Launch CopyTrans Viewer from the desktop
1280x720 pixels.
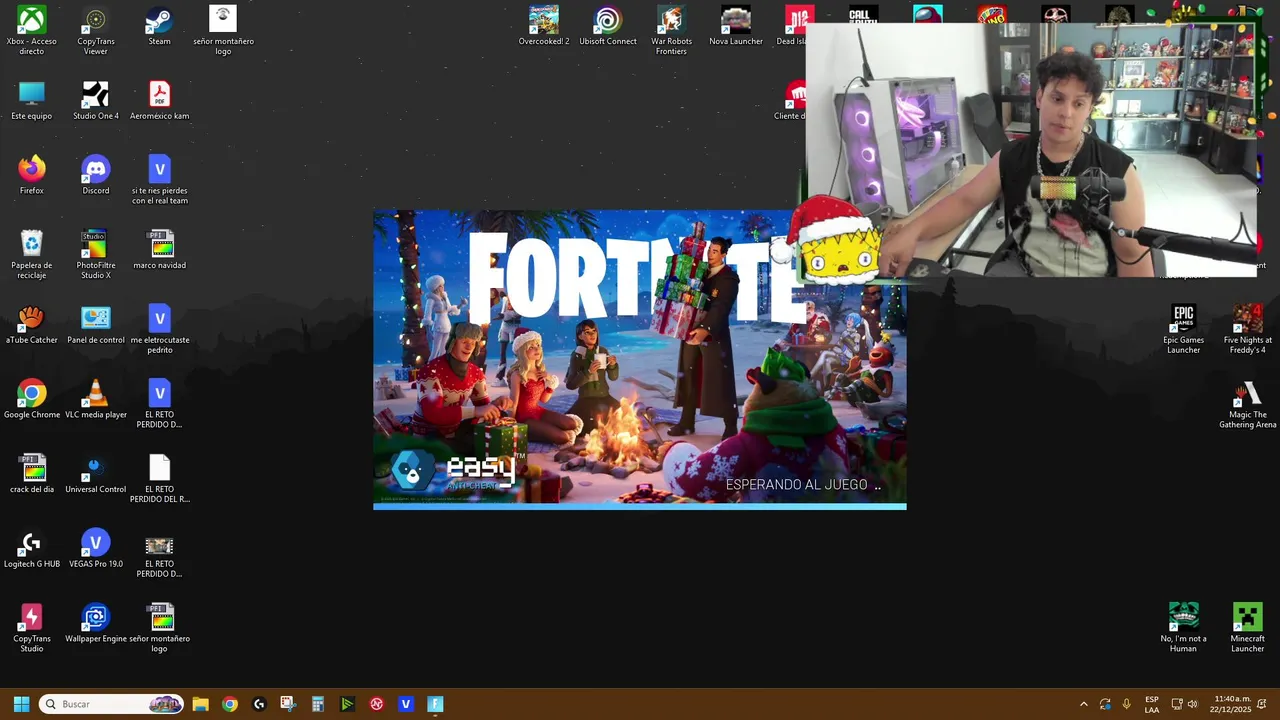click(95, 31)
